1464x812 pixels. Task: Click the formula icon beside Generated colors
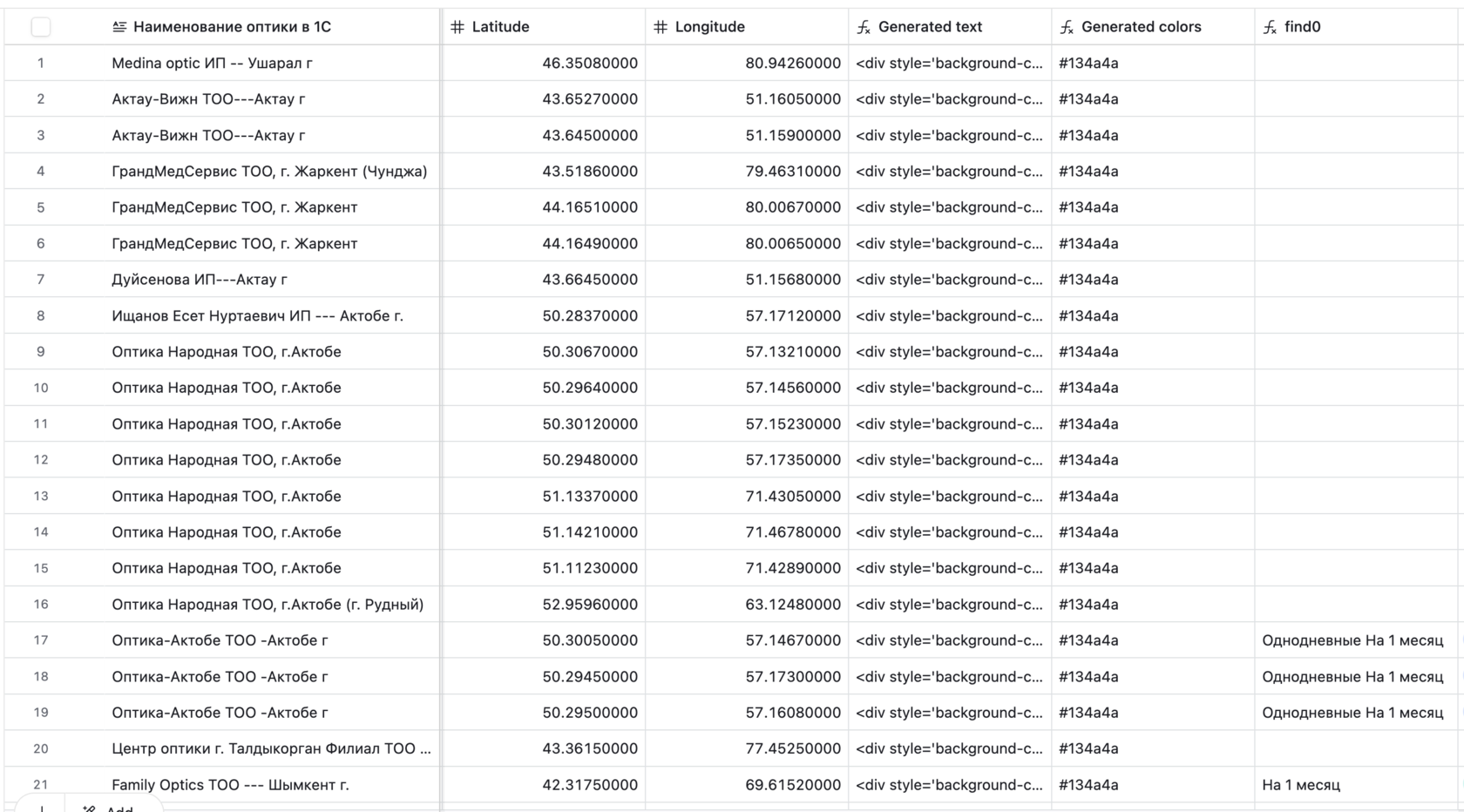pos(1067,27)
